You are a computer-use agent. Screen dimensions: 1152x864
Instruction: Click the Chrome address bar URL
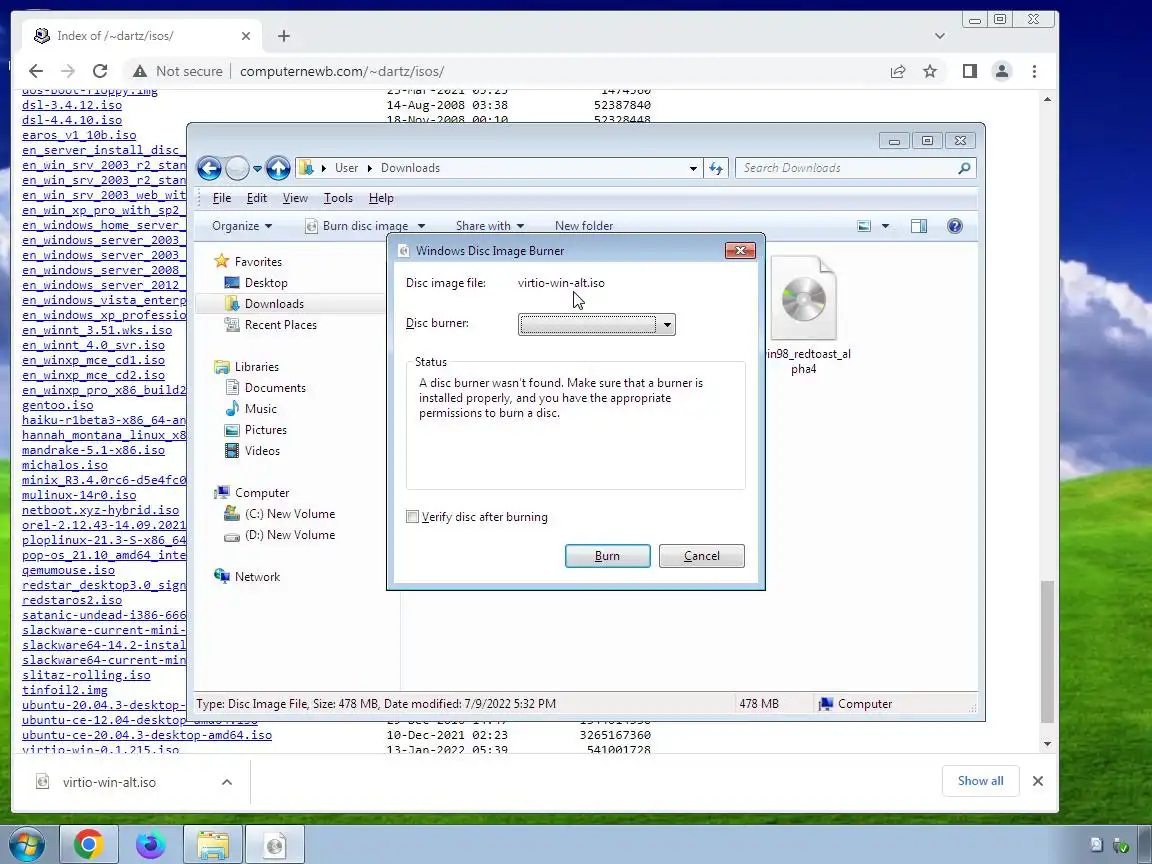point(342,71)
